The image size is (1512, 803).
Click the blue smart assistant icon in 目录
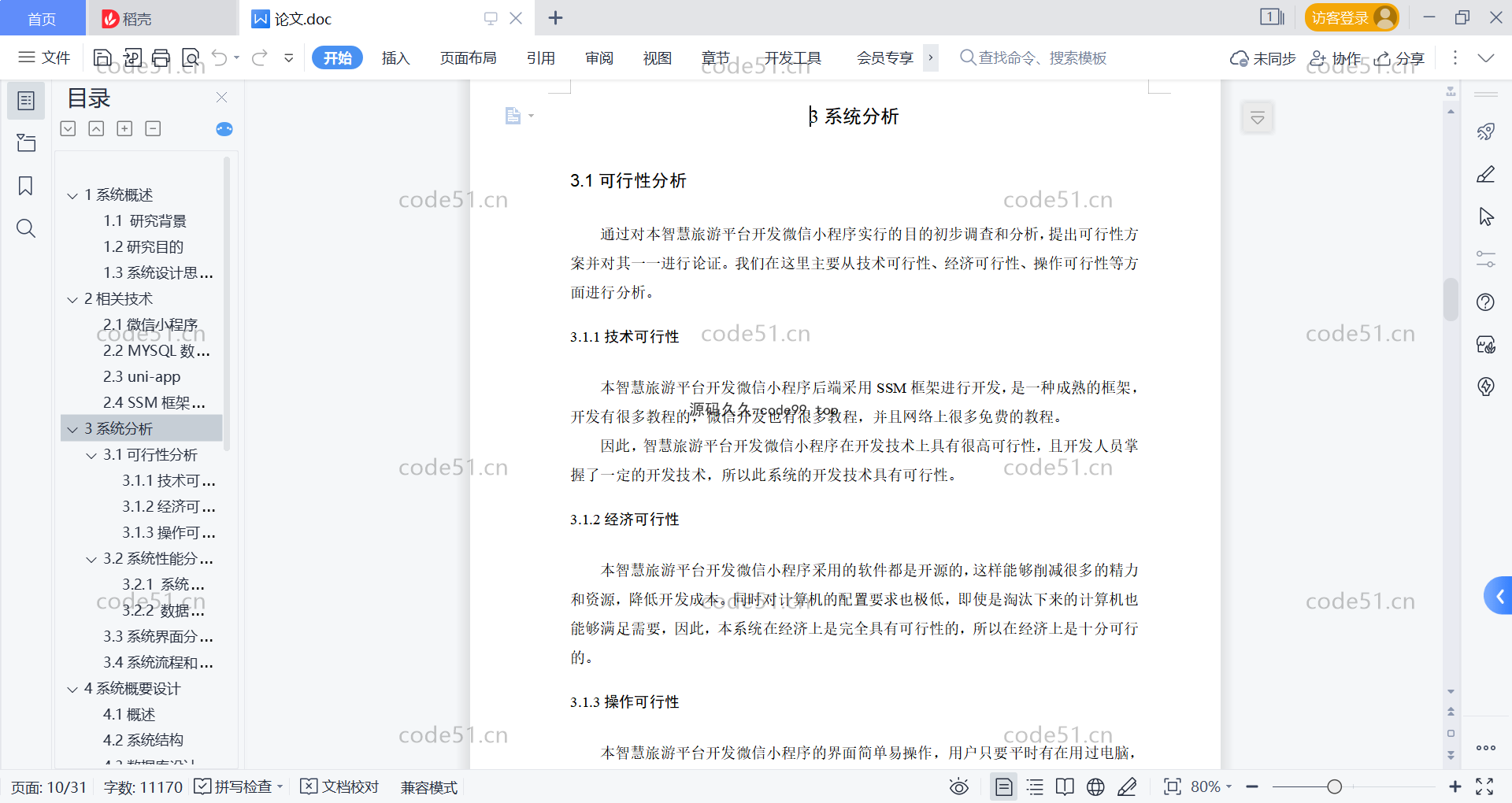coord(224,129)
